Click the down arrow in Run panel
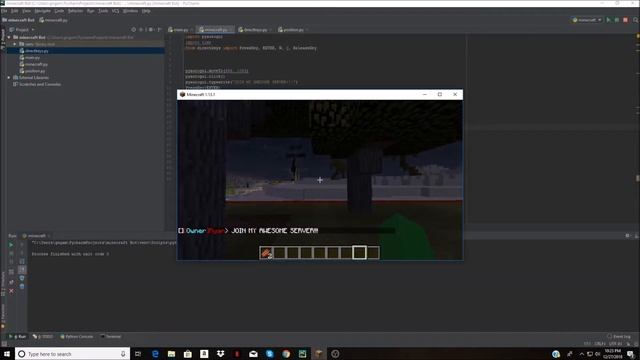Screen dimensions: 640x360 (22, 253)
